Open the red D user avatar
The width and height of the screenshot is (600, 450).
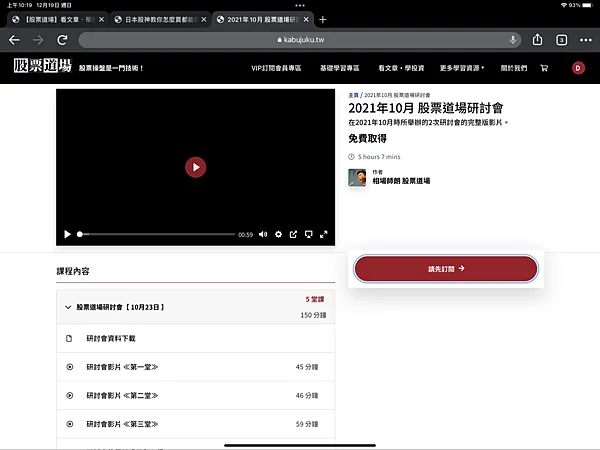[578, 68]
